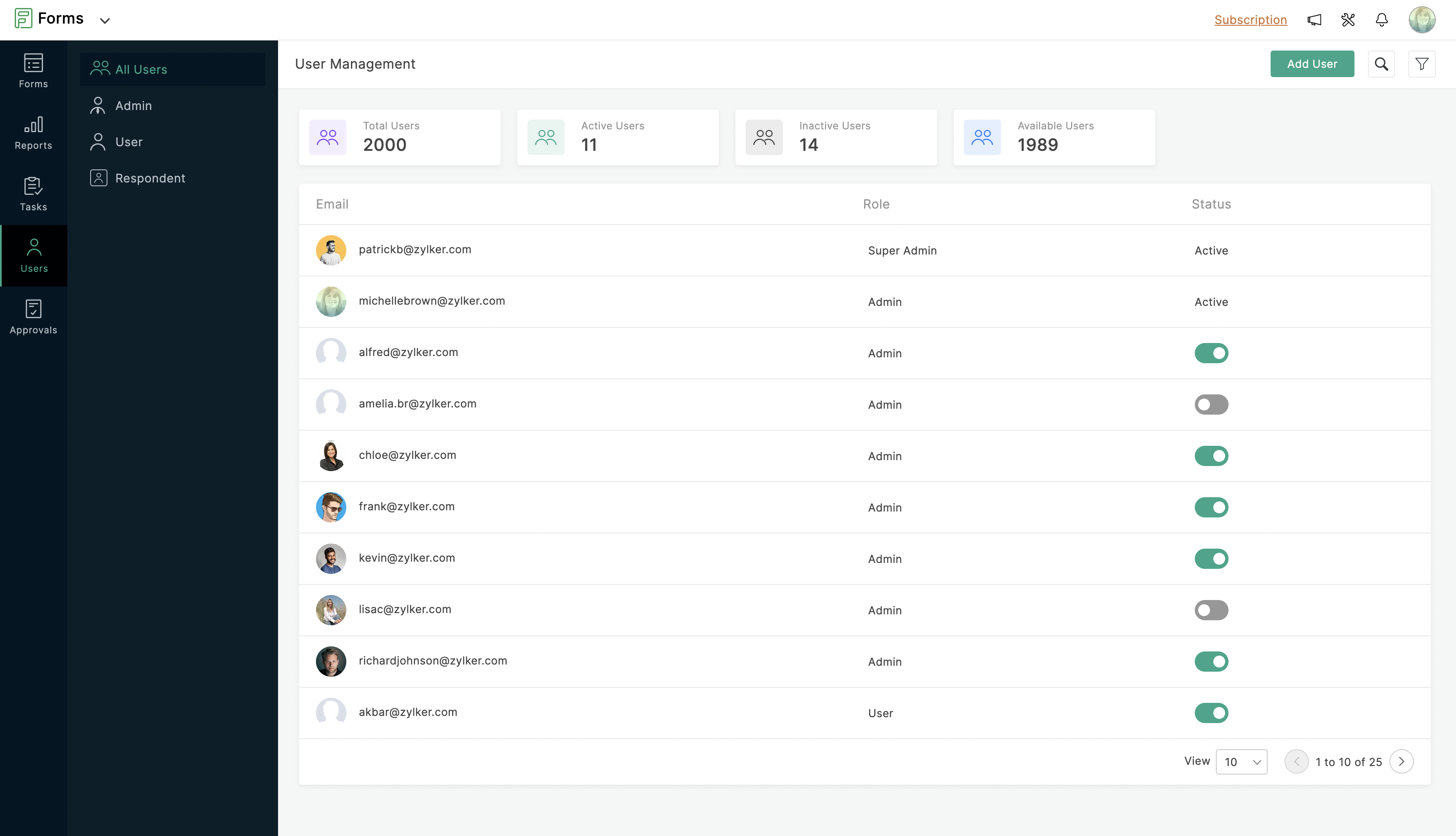This screenshot has height=836, width=1456.
Task: Click the Add User button
Action: coord(1312,64)
